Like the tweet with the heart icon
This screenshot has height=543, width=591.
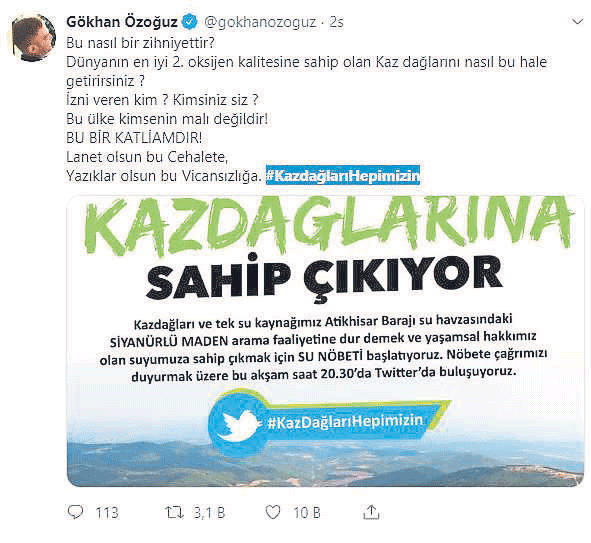pos(273,512)
